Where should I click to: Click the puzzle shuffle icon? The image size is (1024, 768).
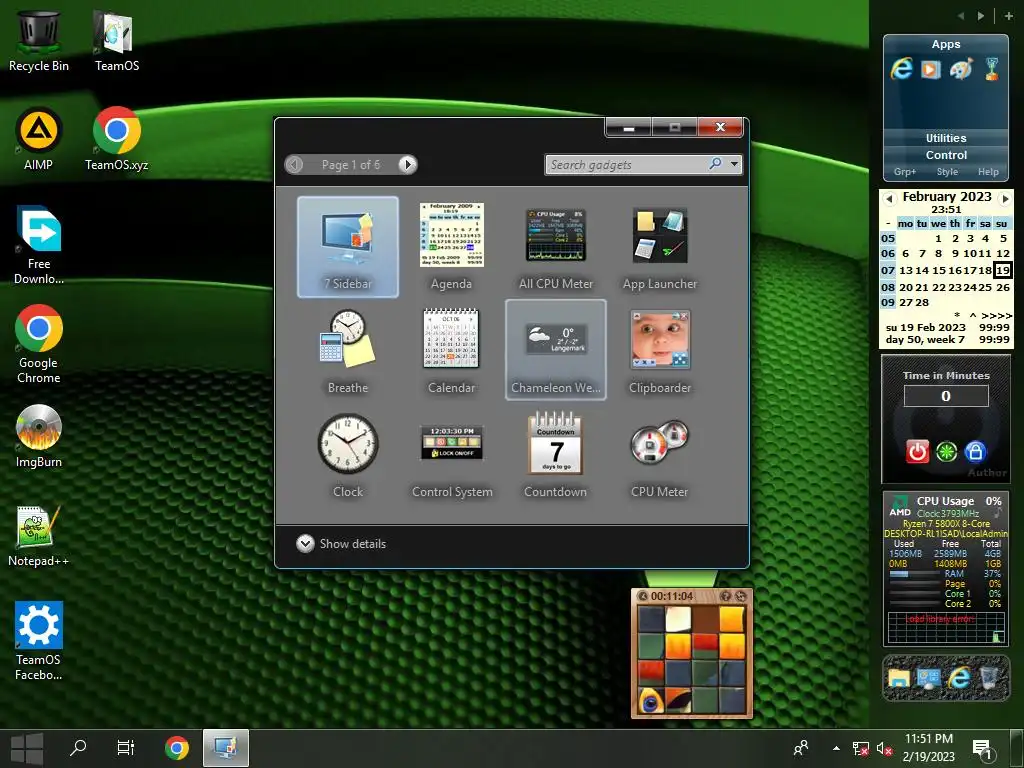click(x=741, y=596)
